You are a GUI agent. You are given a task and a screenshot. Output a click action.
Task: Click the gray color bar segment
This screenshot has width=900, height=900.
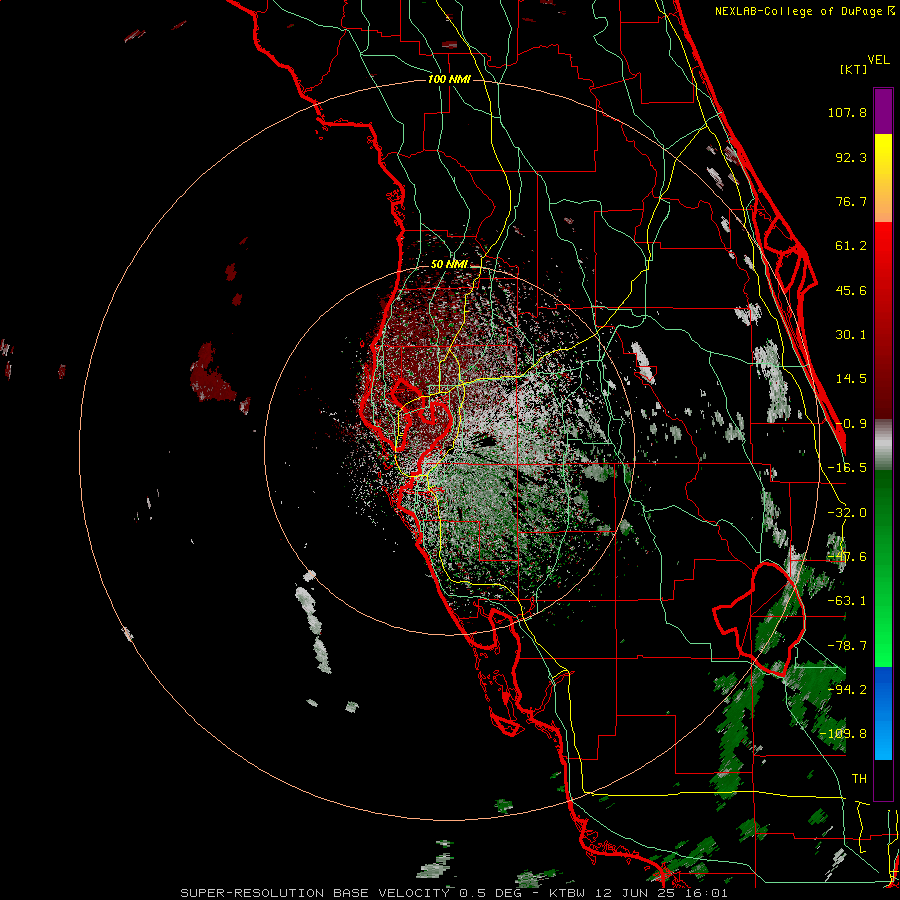883,445
